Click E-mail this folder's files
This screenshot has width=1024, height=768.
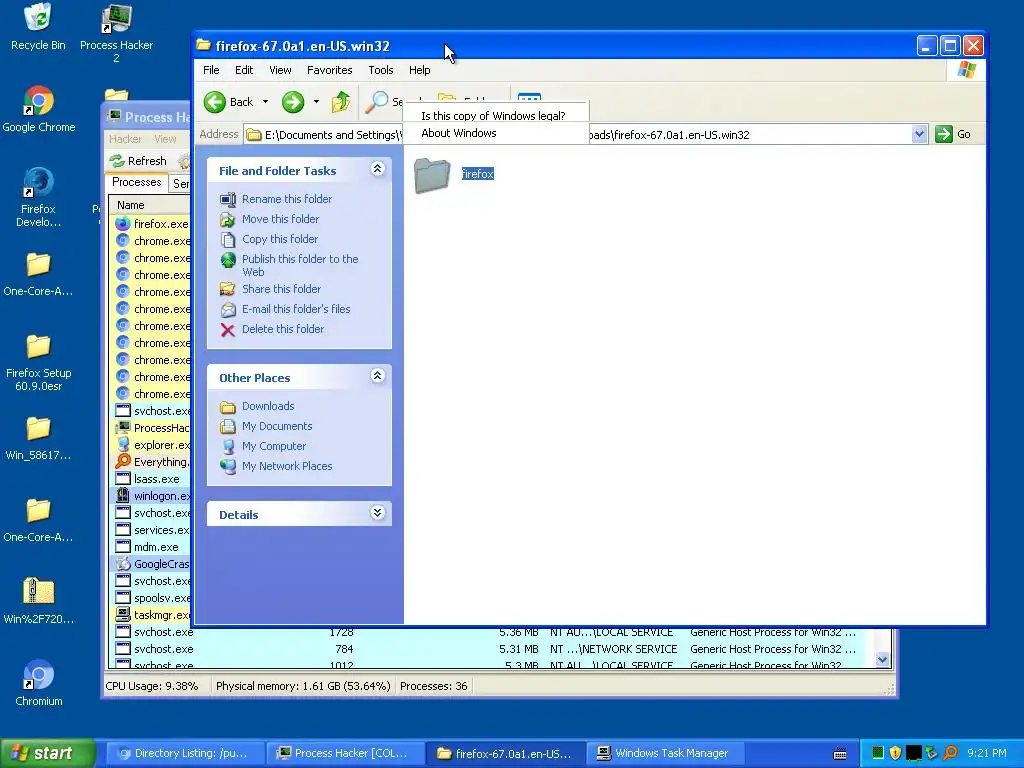[296, 309]
